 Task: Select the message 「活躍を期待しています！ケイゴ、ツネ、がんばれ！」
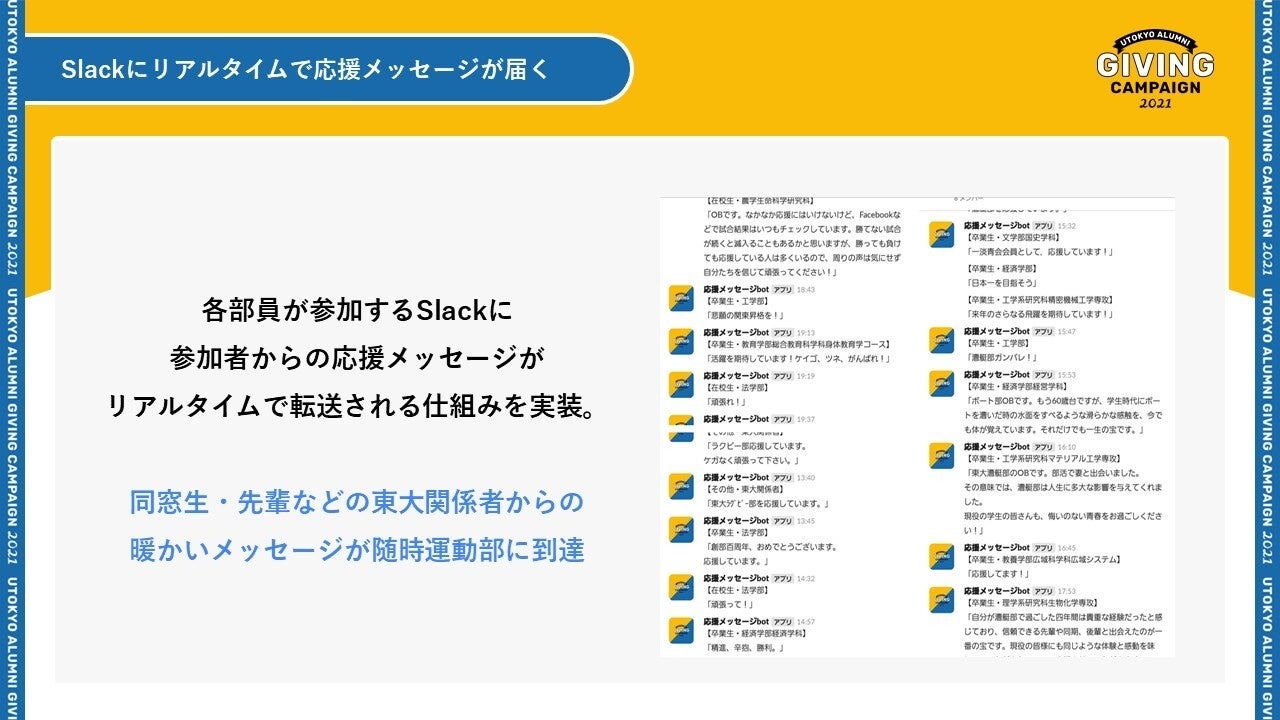797,358
